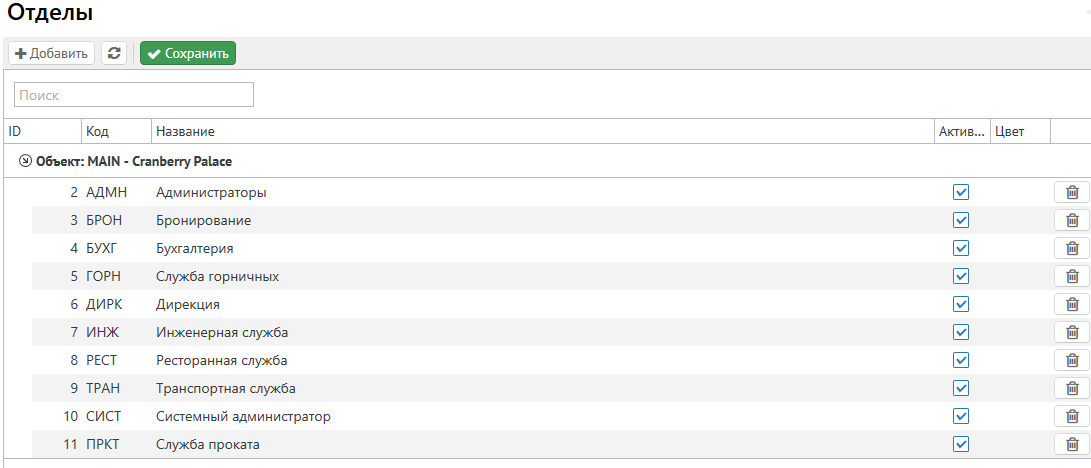
Task: Toggle active checkbox for Ресторанная служба
Action: point(961,360)
